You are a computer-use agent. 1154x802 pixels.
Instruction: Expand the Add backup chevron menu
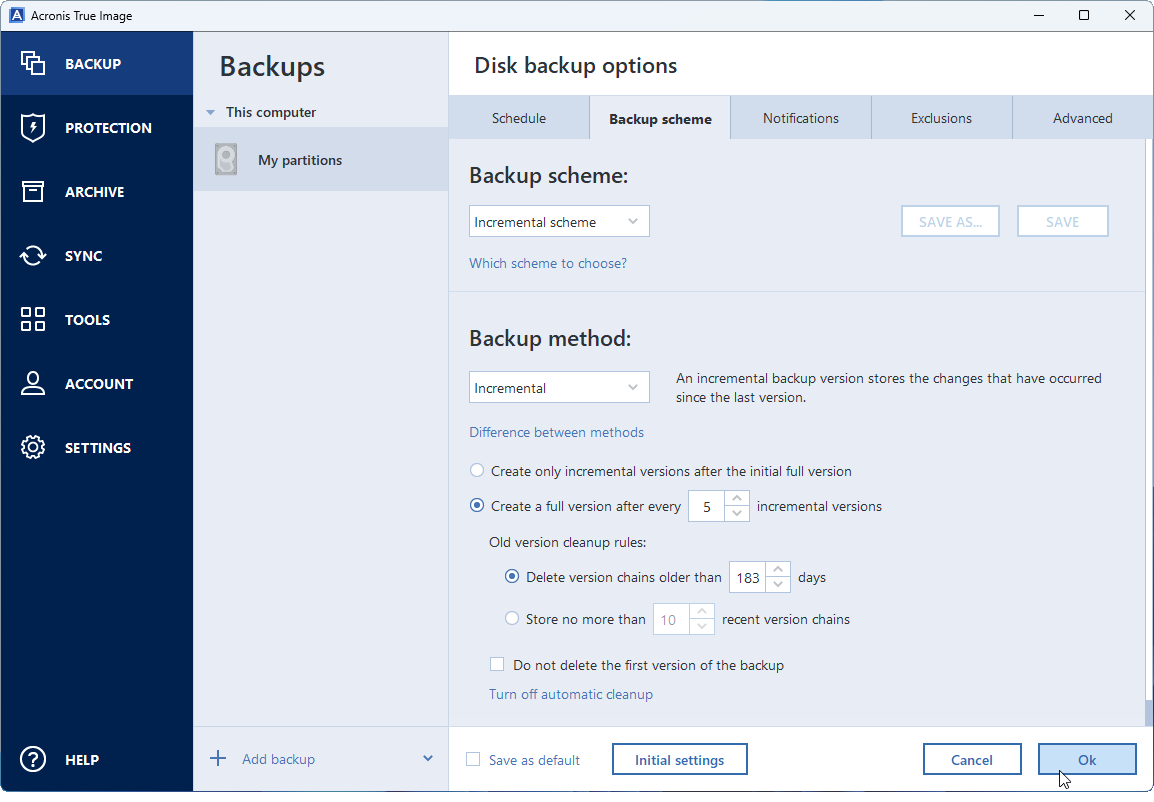(428, 759)
